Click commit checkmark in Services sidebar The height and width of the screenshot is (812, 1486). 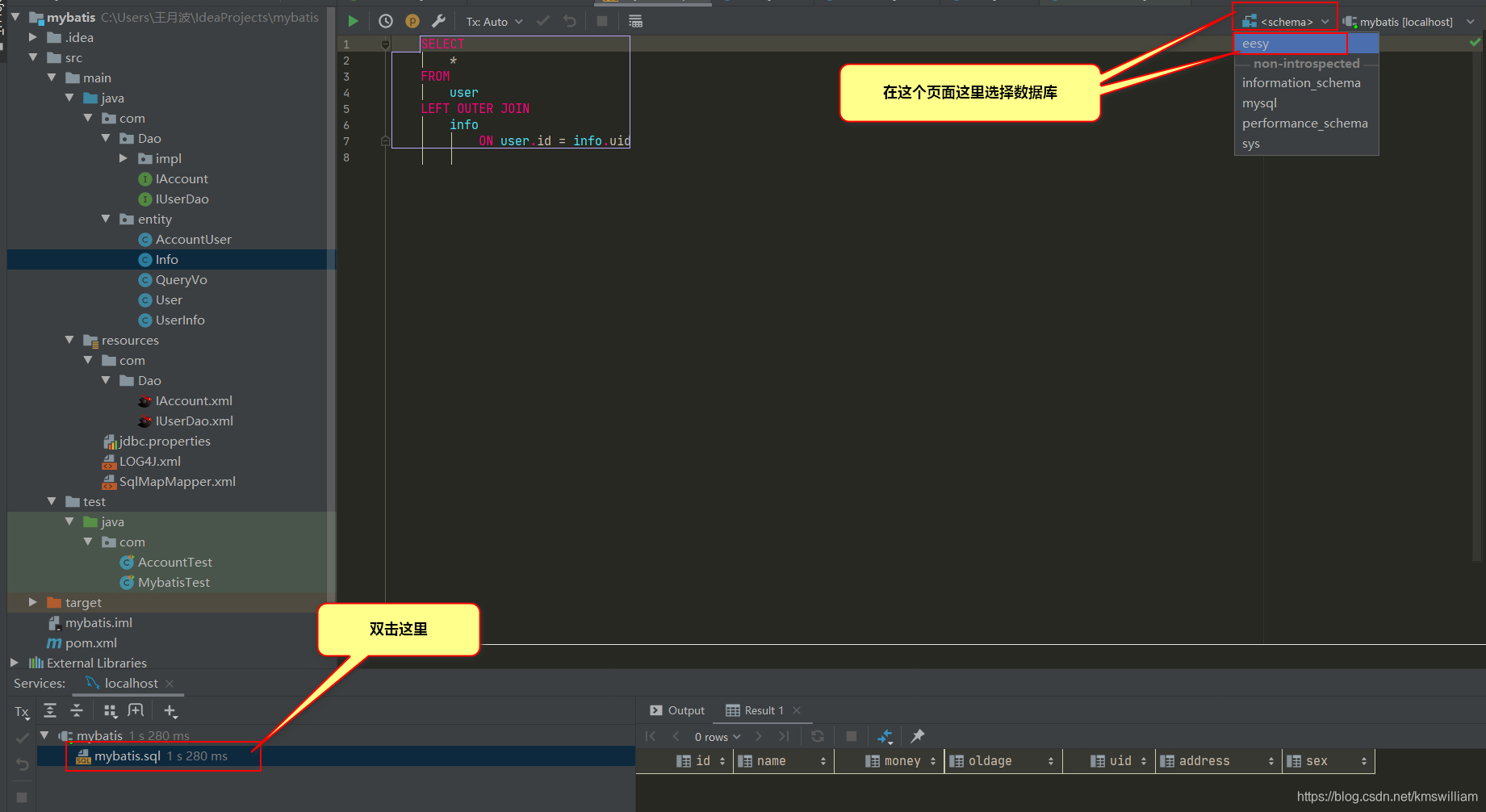[x=22, y=738]
